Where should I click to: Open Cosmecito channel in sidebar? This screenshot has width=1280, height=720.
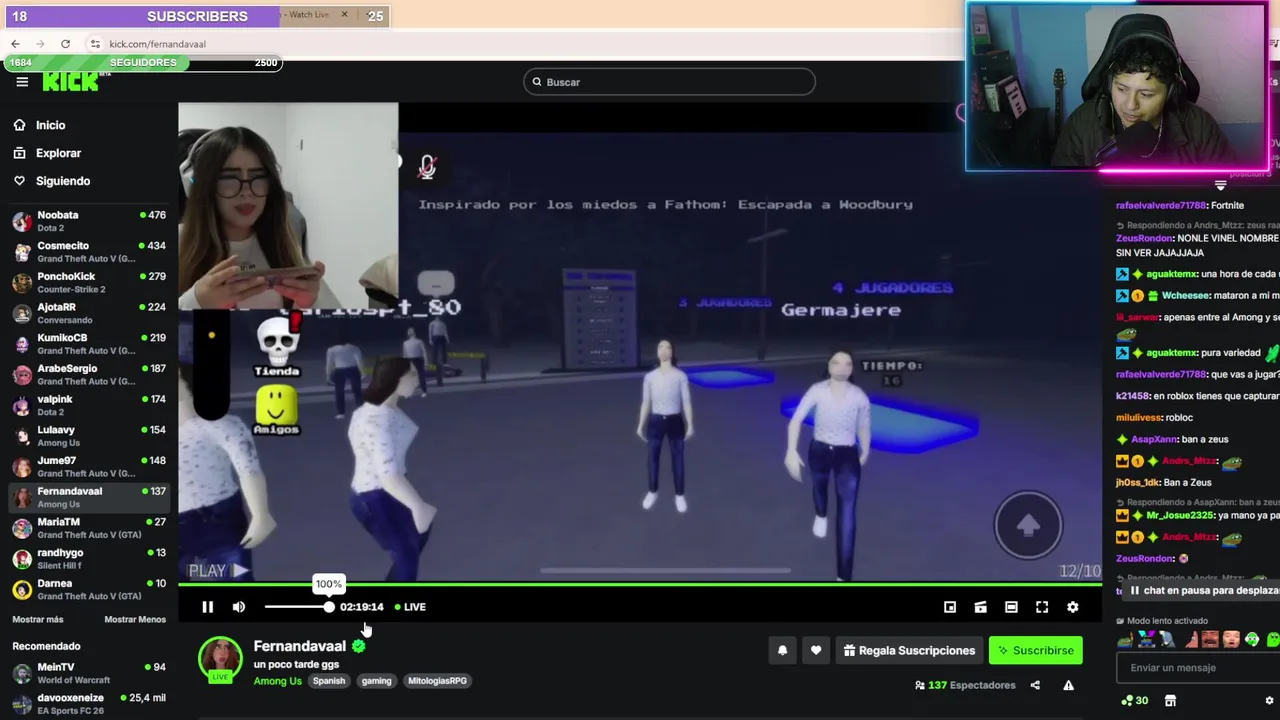click(x=89, y=252)
